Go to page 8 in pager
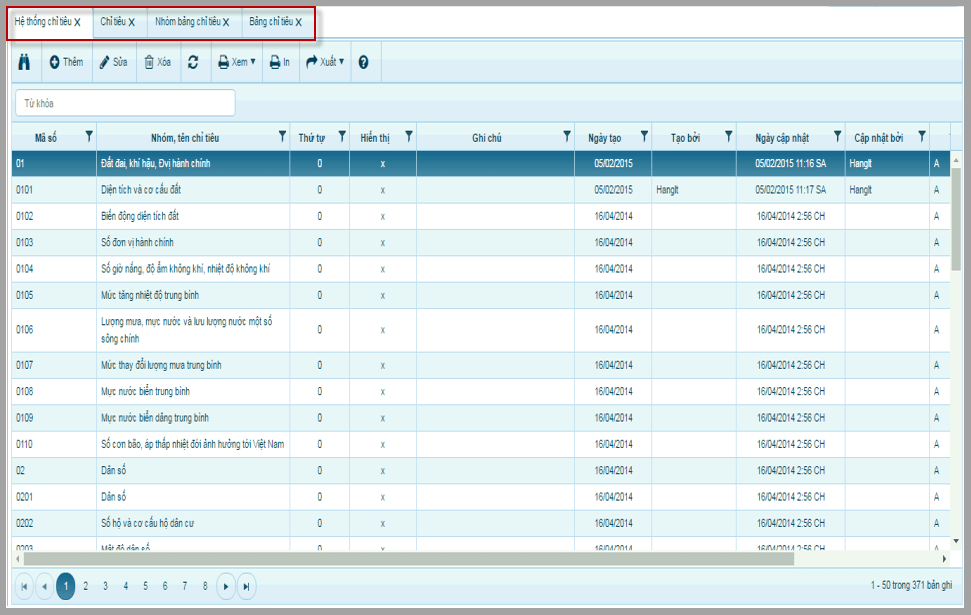This screenshot has width=971, height=615. (x=205, y=586)
